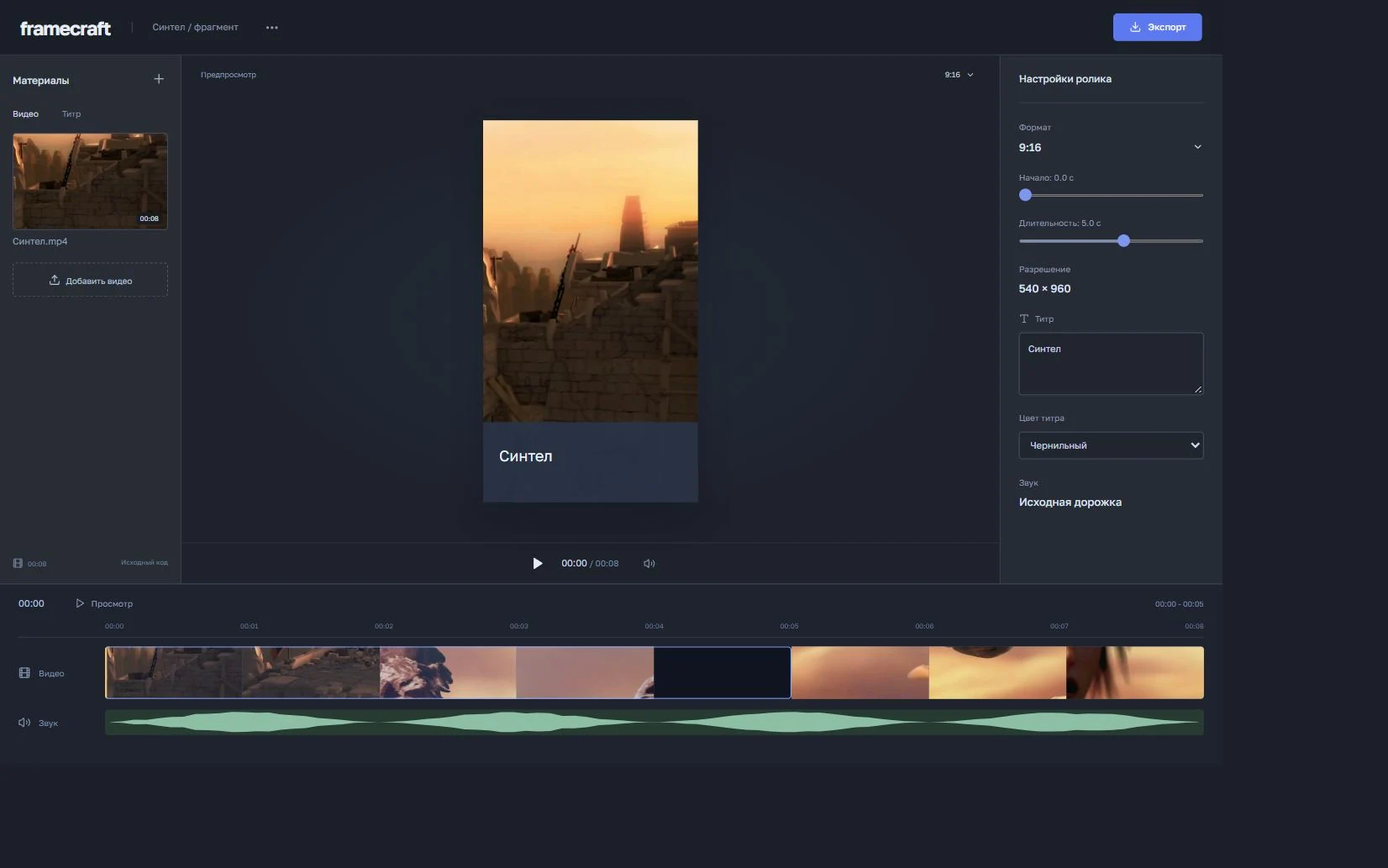Click the Синтел title overlay in the preview

pos(525,456)
